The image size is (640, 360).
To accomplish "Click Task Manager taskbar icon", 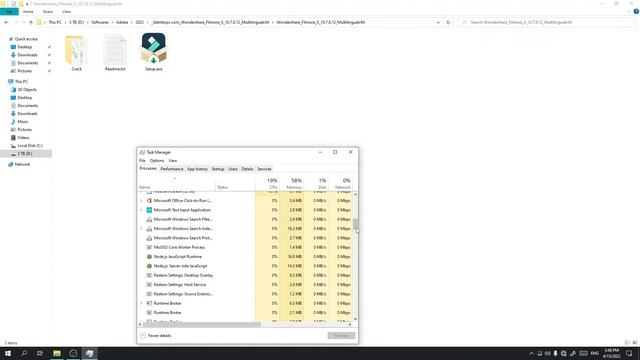I will 89,353.
